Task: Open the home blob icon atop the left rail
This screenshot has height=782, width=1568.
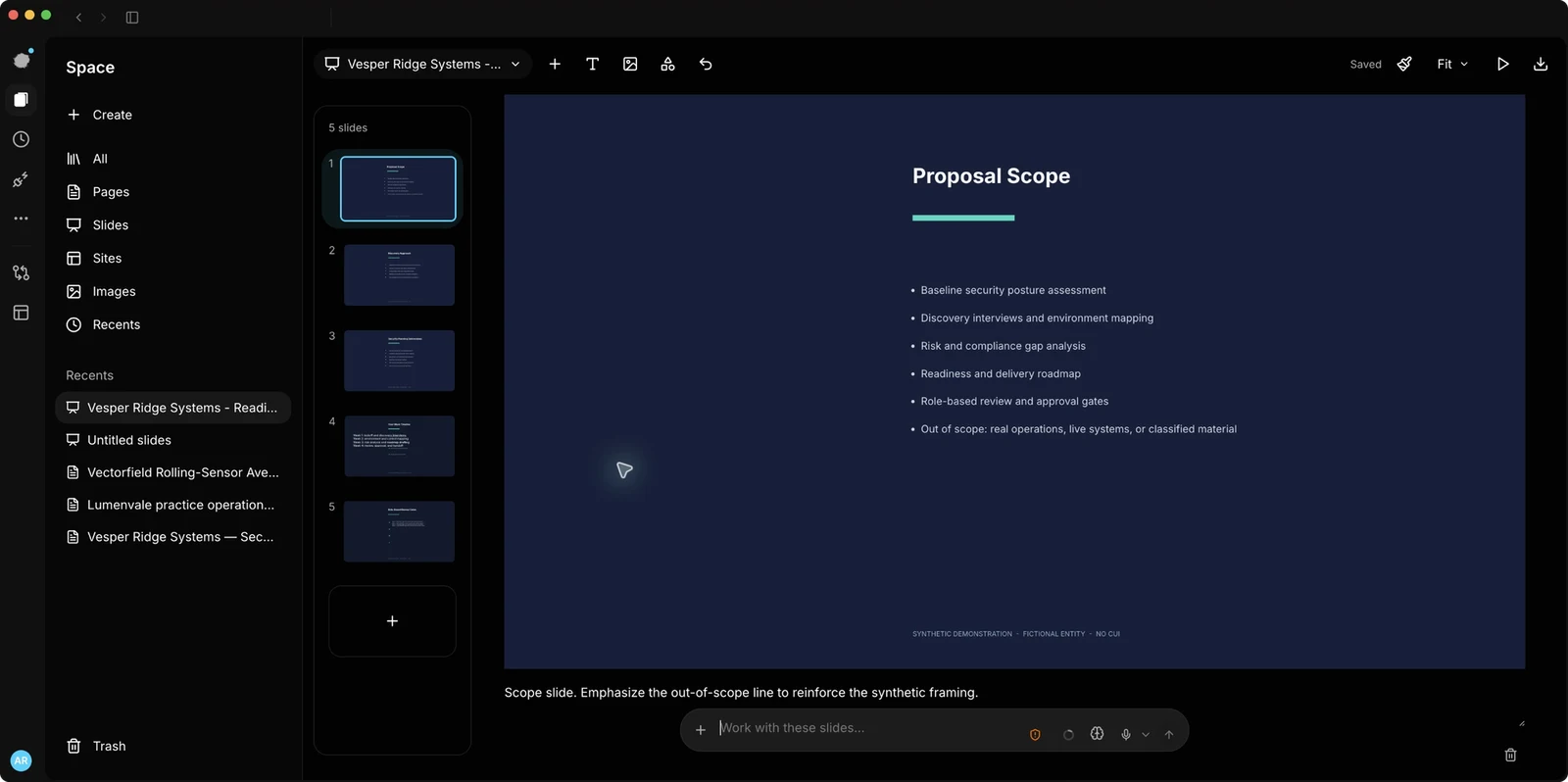Action: click(21, 60)
